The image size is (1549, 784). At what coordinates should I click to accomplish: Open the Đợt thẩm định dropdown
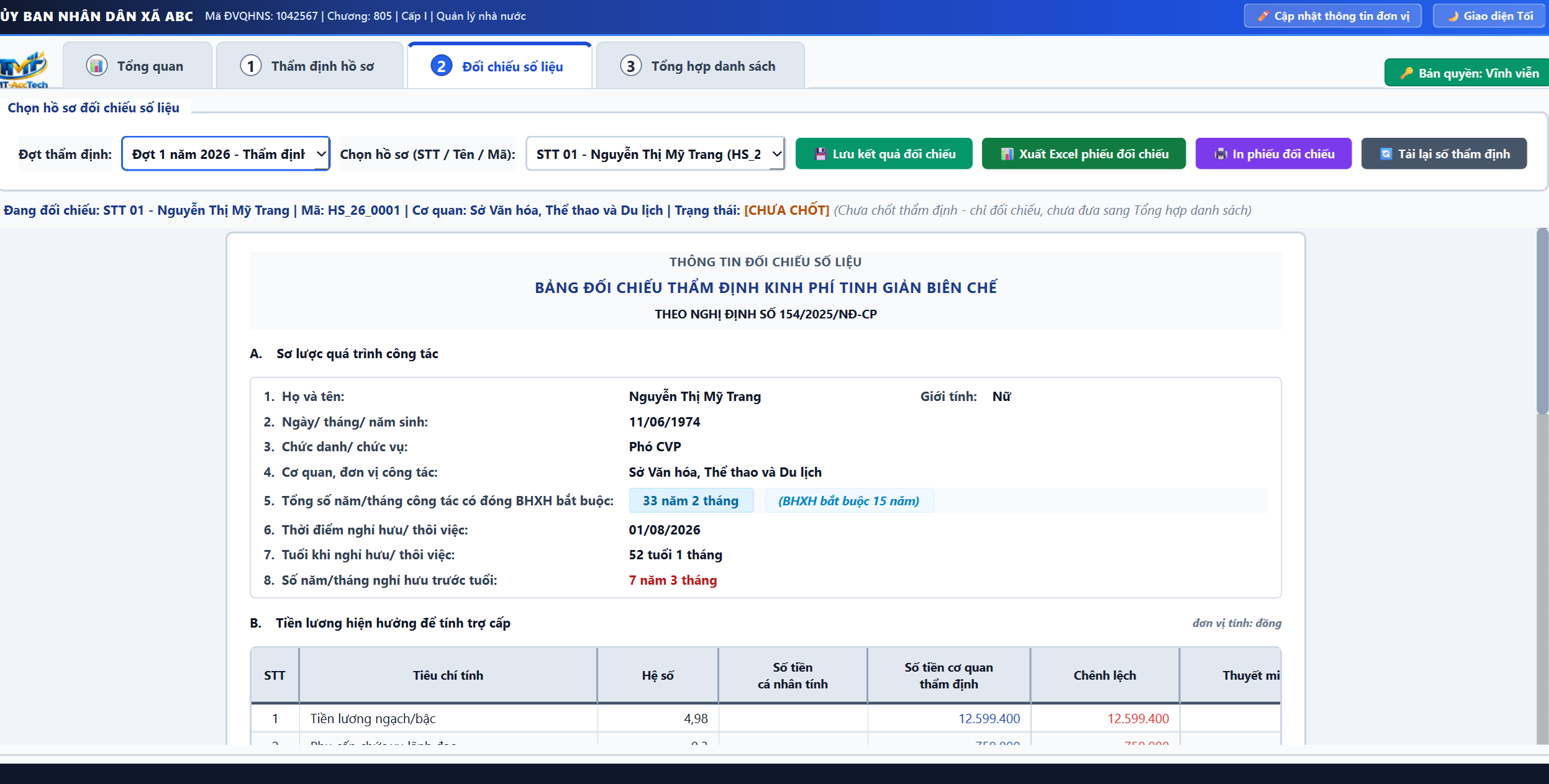[x=225, y=154]
